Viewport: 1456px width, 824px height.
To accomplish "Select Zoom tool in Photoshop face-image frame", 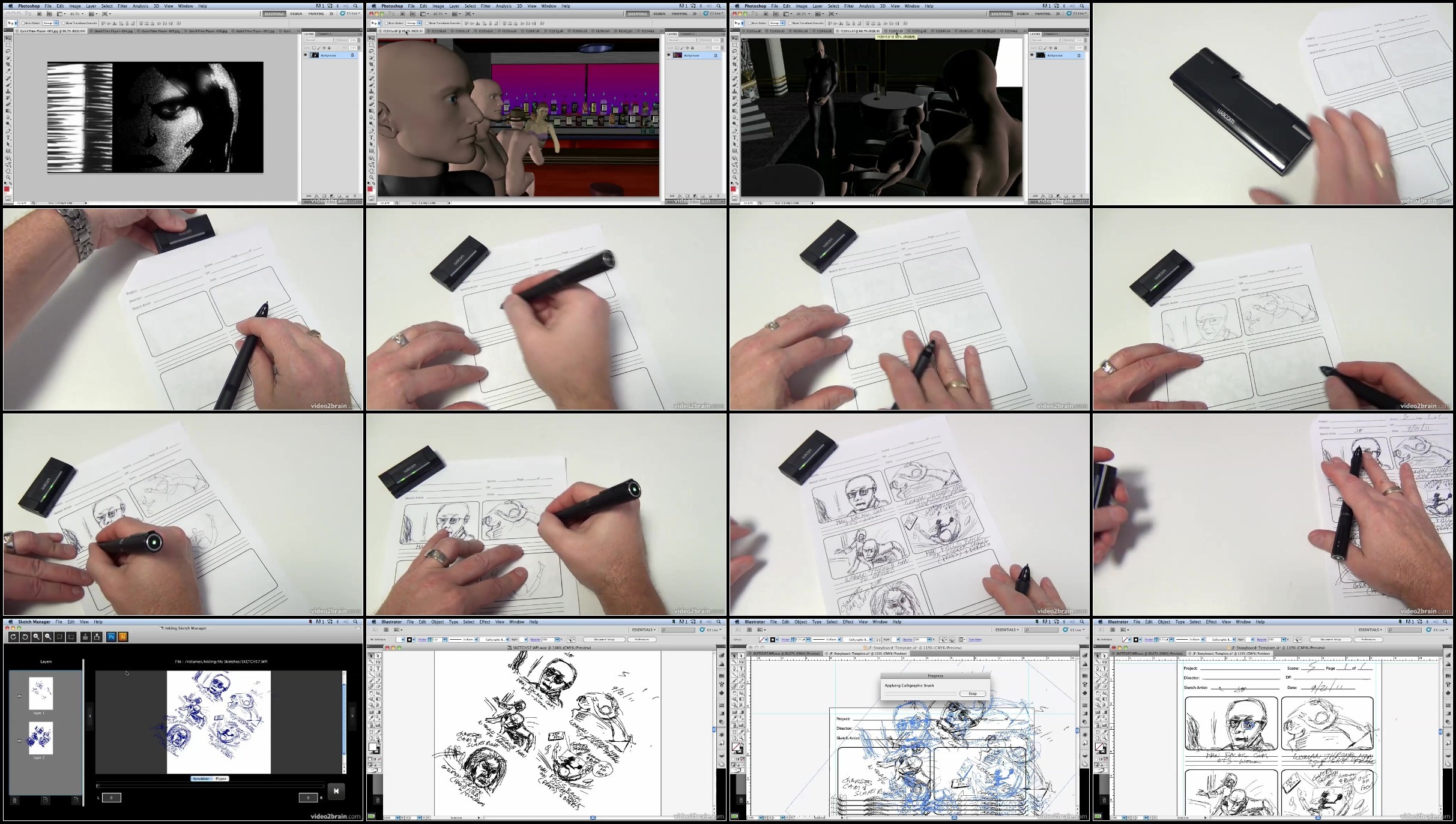I will [x=8, y=178].
